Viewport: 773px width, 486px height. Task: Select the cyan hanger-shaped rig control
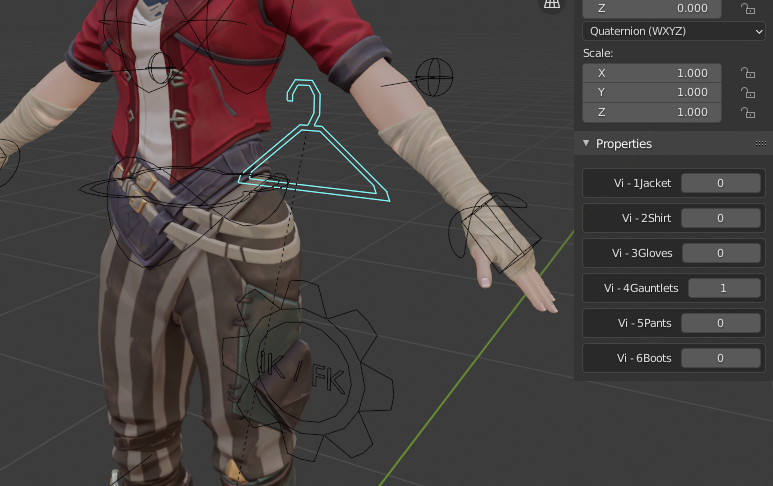pos(330,160)
